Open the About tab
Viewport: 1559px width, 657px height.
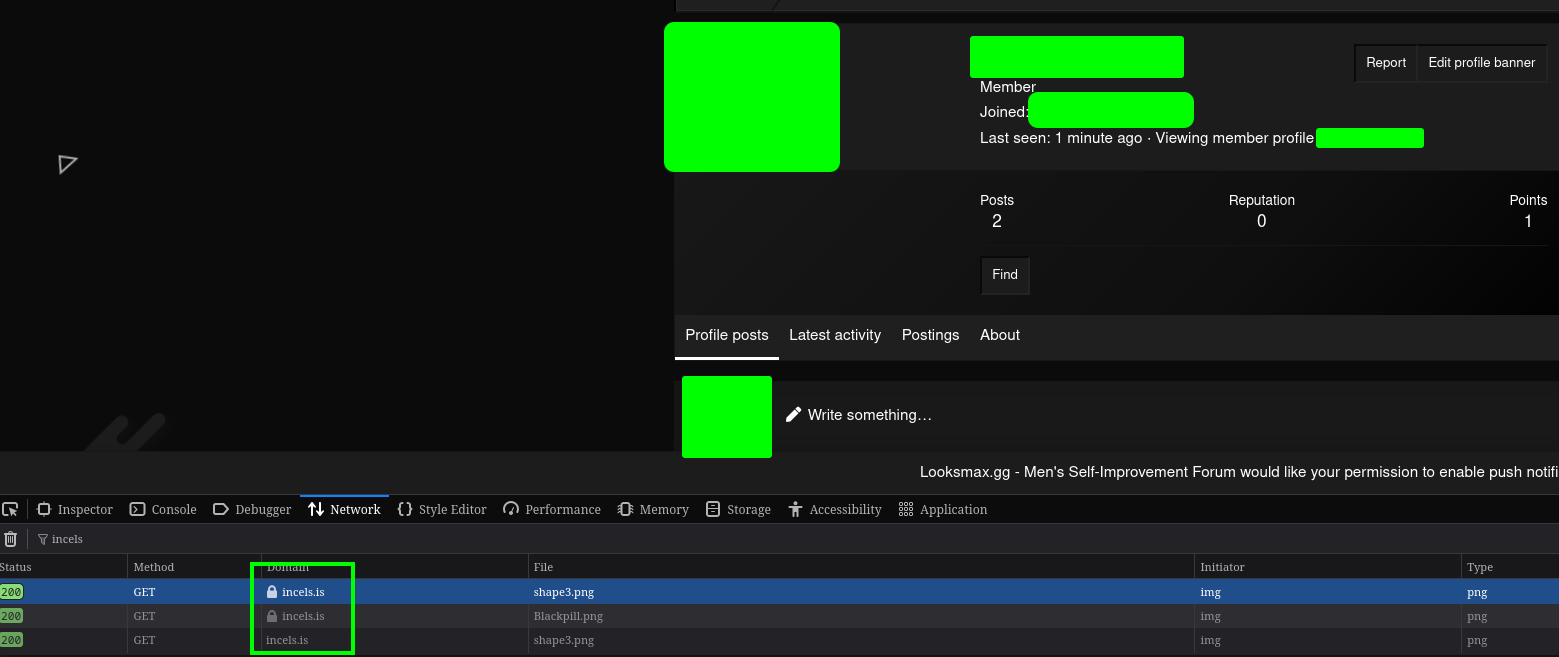click(x=999, y=335)
